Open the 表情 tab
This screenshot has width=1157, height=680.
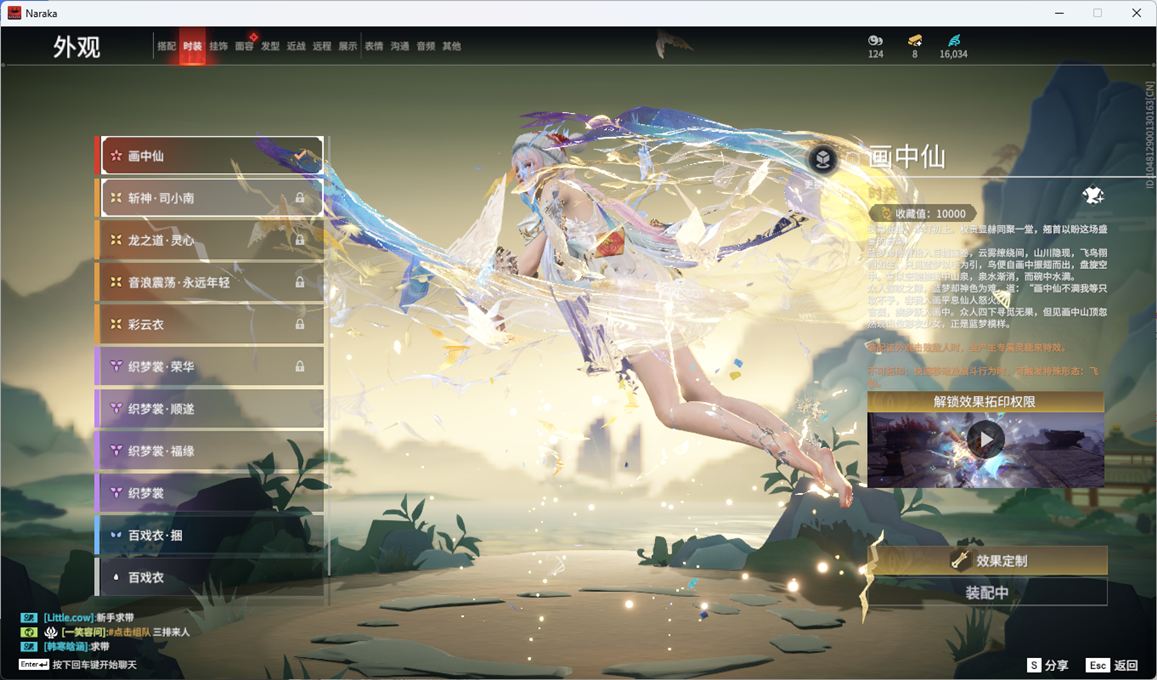[x=374, y=46]
